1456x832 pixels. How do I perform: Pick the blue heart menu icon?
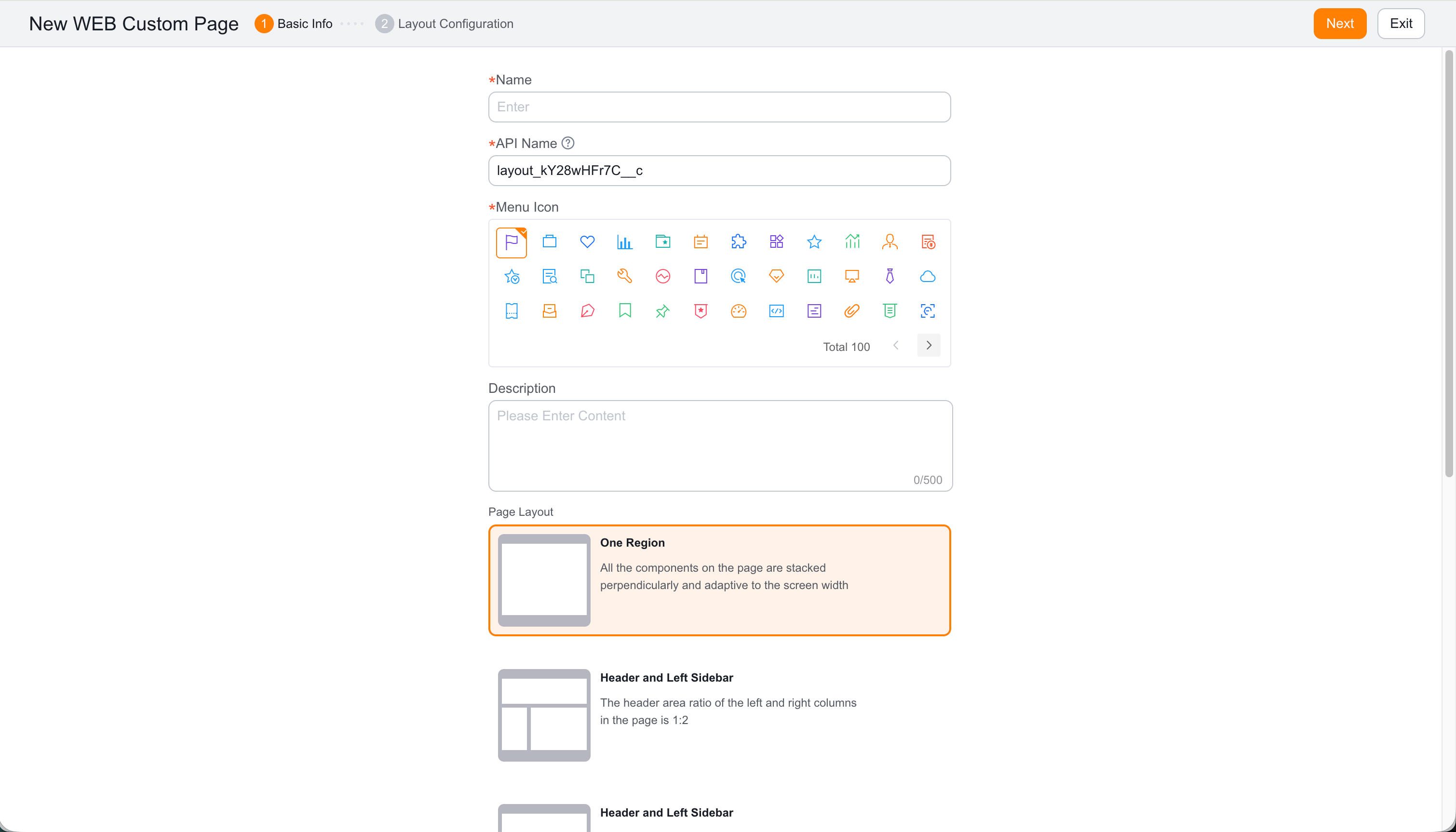coord(587,242)
